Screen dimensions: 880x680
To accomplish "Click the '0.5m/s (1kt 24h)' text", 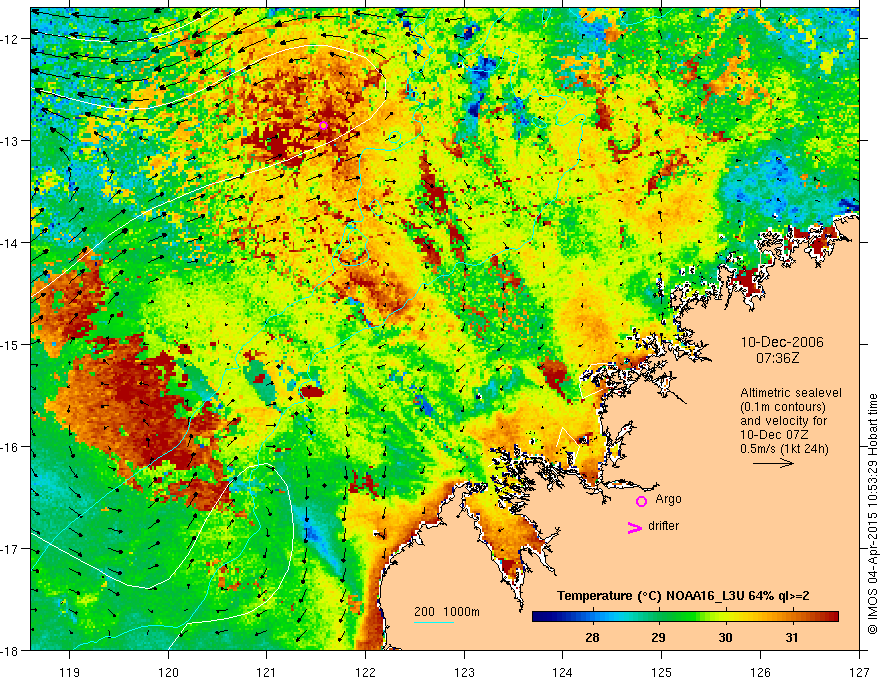I will tap(784, 448).
